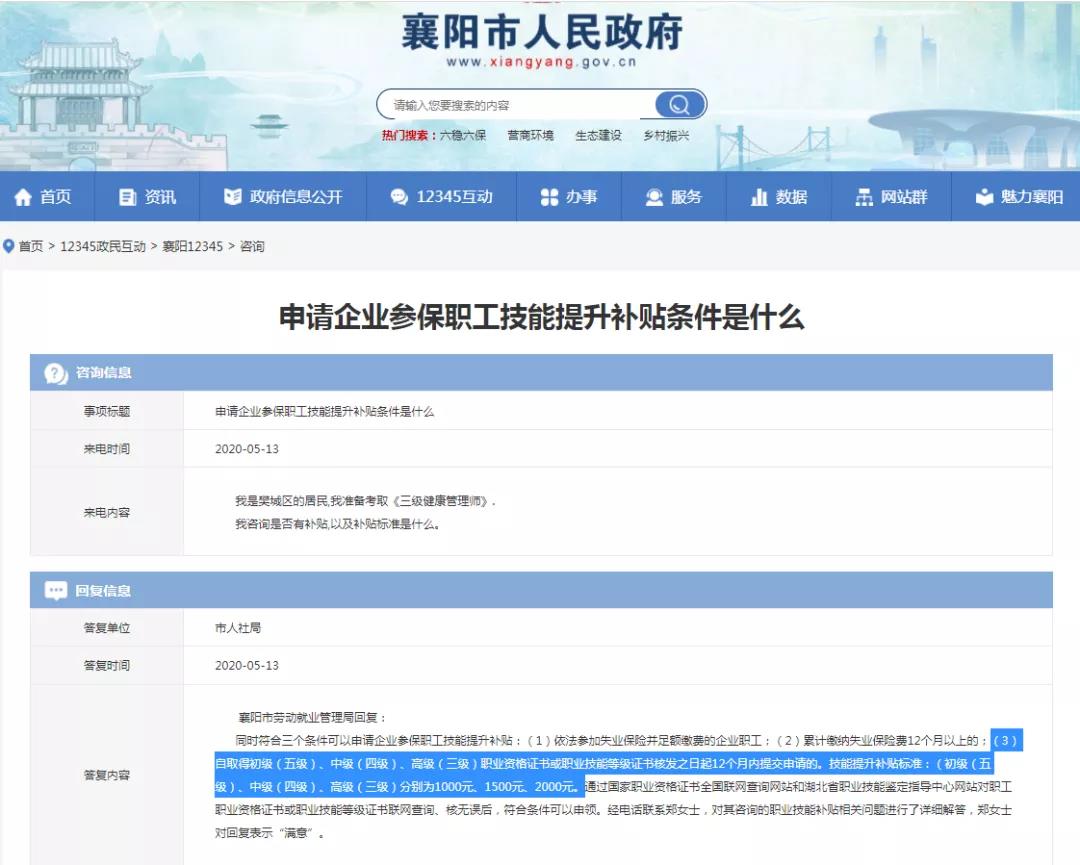Go to 12345政民互动 in breadcrumb
The image size is (1080, 865).
coord(103,246)
